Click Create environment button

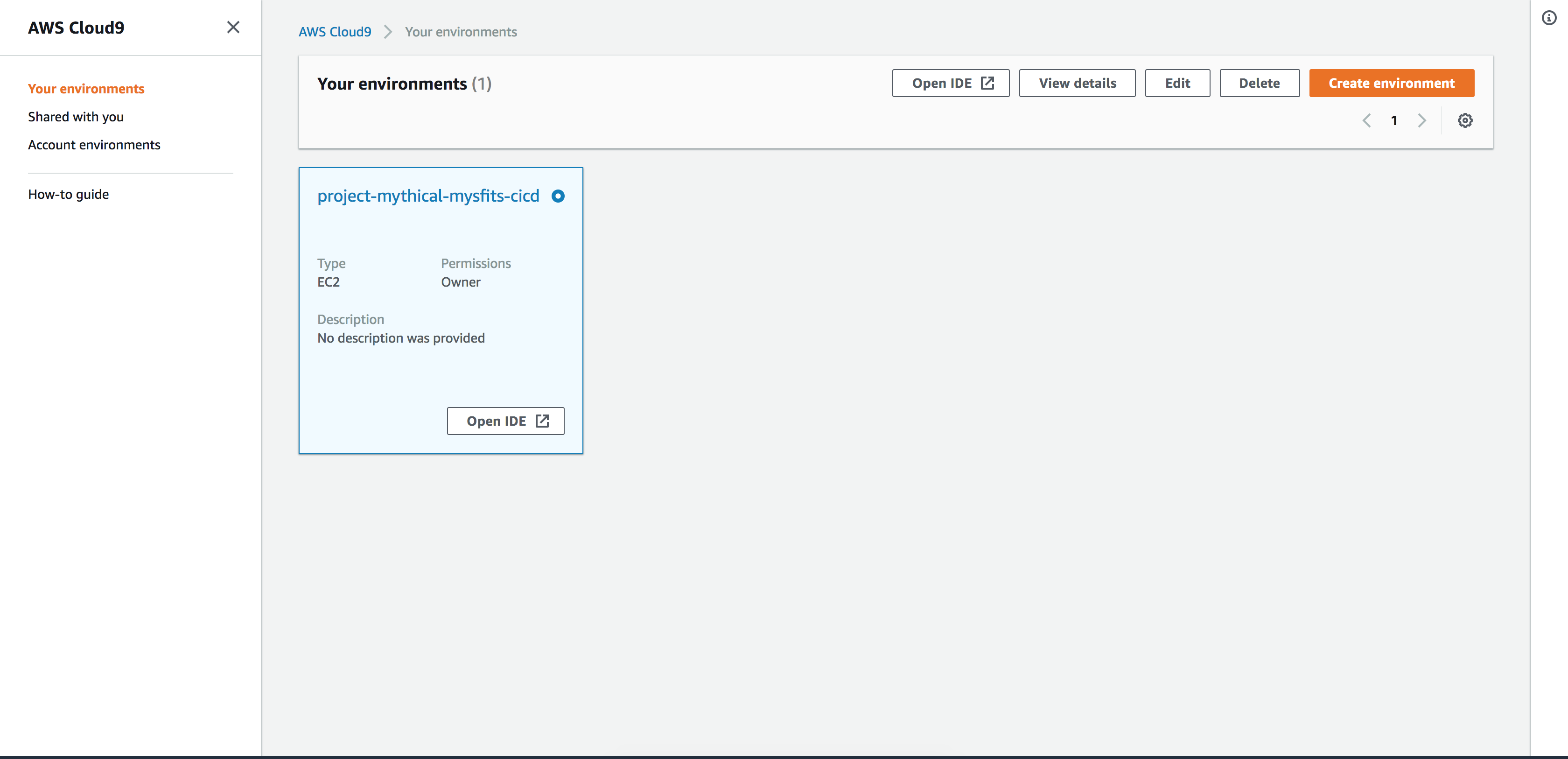click(1392, 84)
